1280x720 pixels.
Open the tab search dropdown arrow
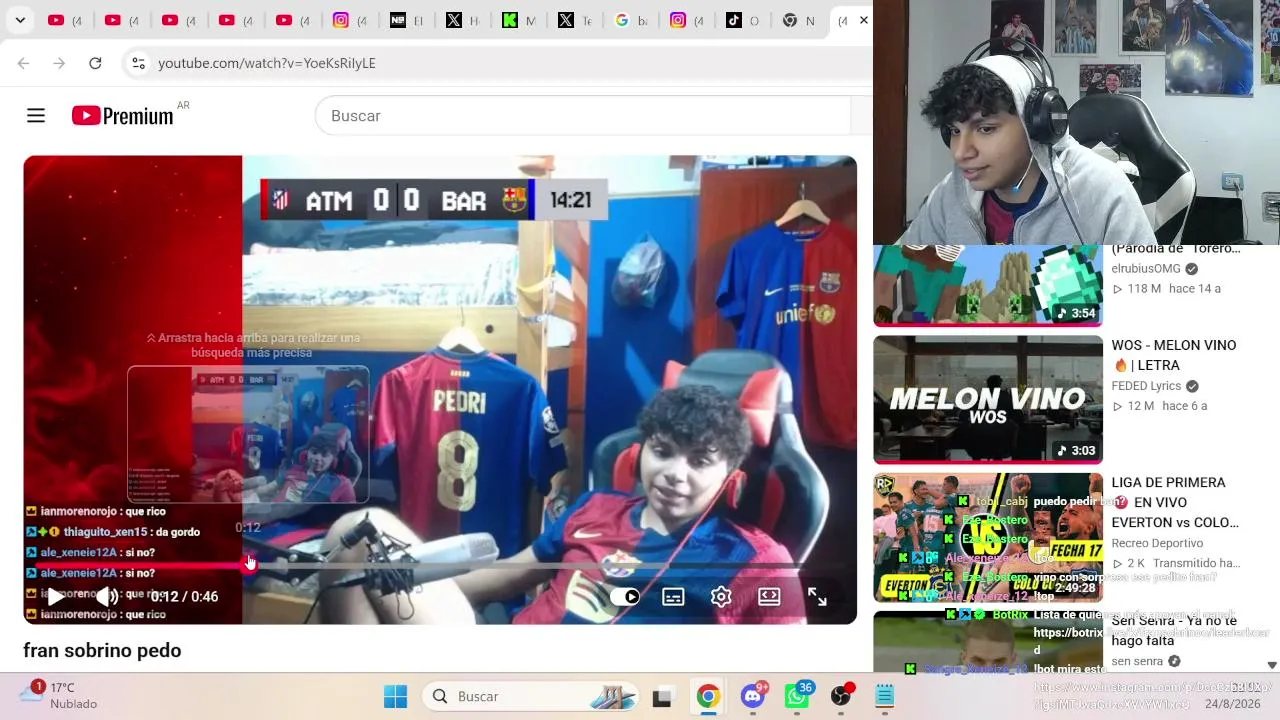coord(20,20)
